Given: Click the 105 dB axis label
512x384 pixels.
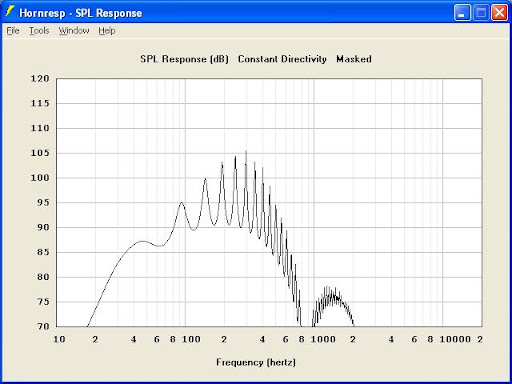Looking at the screenshot, I should [x=40, y=153].
